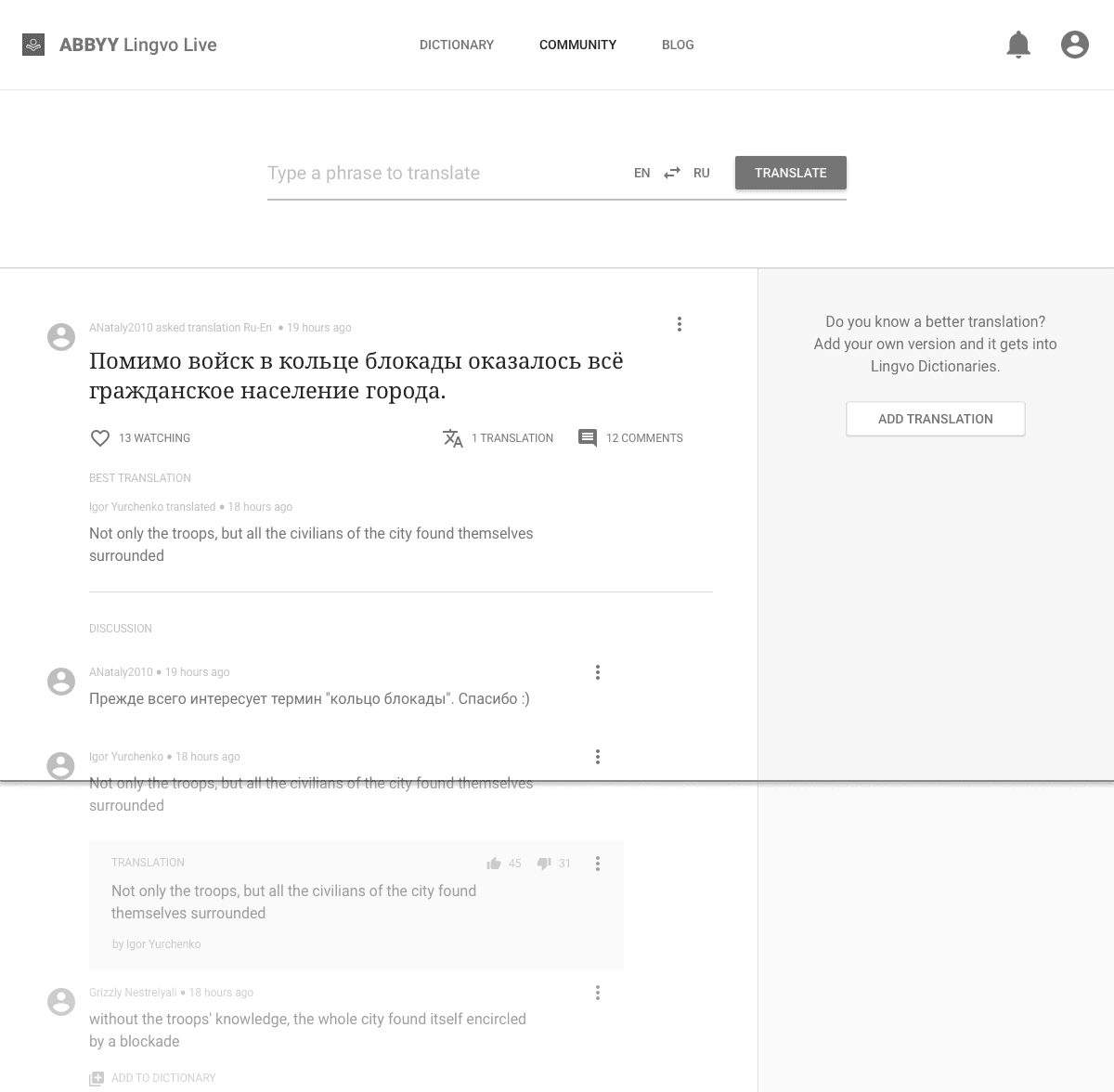
Task: Click the translation icon beside 1 Translation
Action: click(x=452, y=438)
